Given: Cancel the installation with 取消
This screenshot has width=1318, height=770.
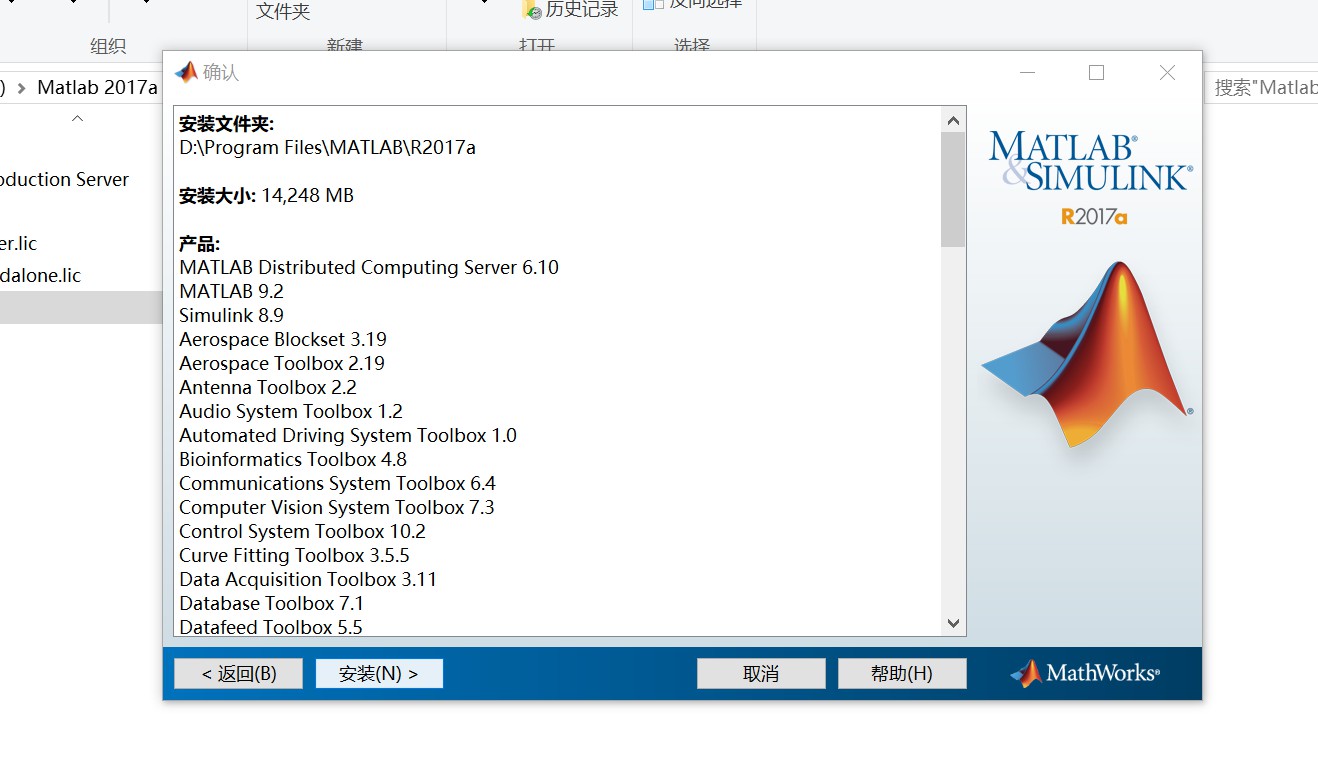Looking at the screenshot, I should pyautogui.click(x=761, y=673).
